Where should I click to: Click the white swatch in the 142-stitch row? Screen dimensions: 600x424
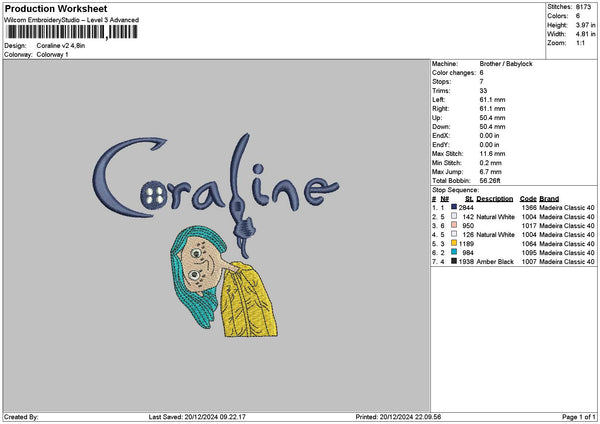tap(454, 216)
